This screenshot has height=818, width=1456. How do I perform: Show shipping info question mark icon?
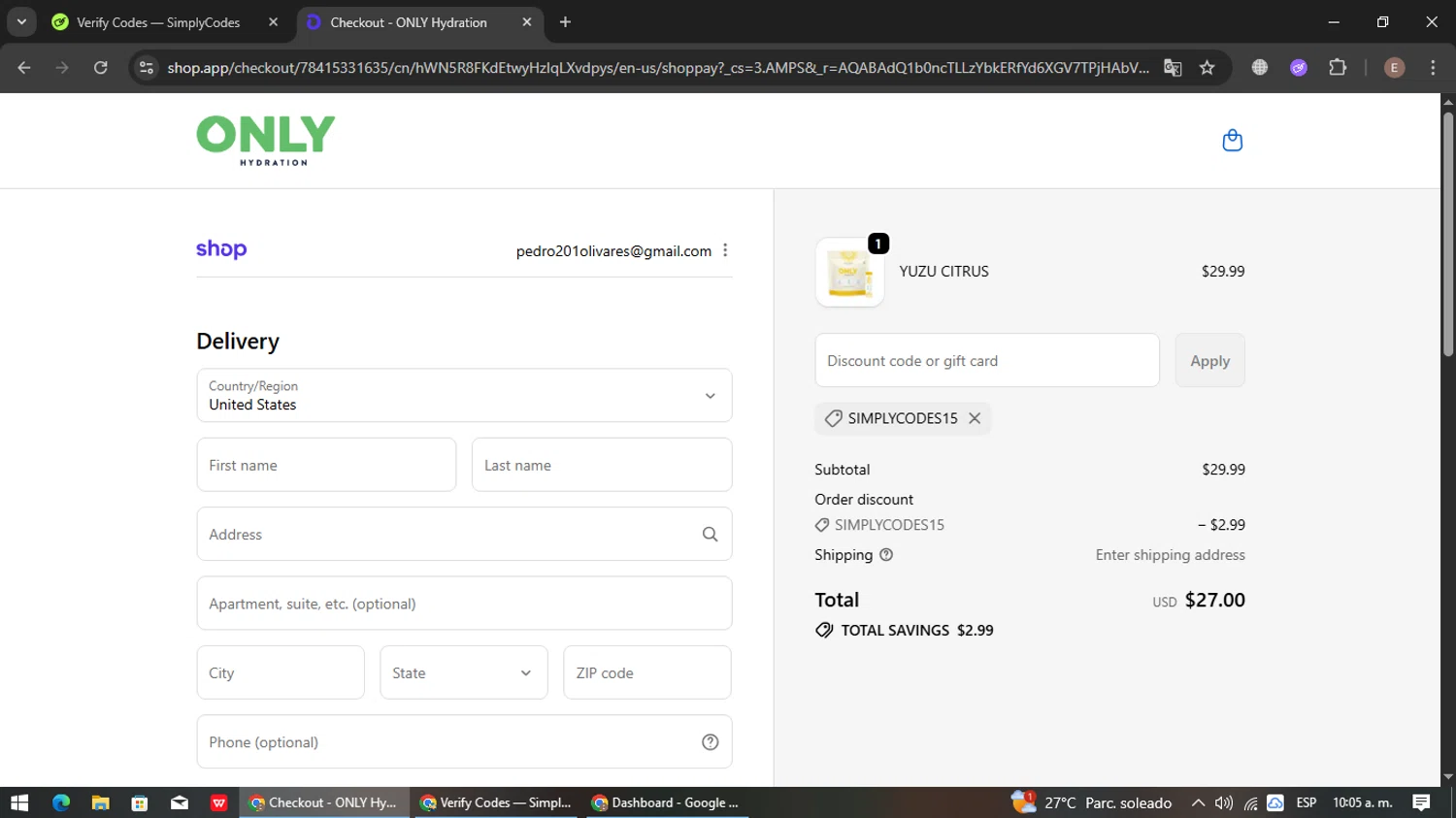pos(886,555)
